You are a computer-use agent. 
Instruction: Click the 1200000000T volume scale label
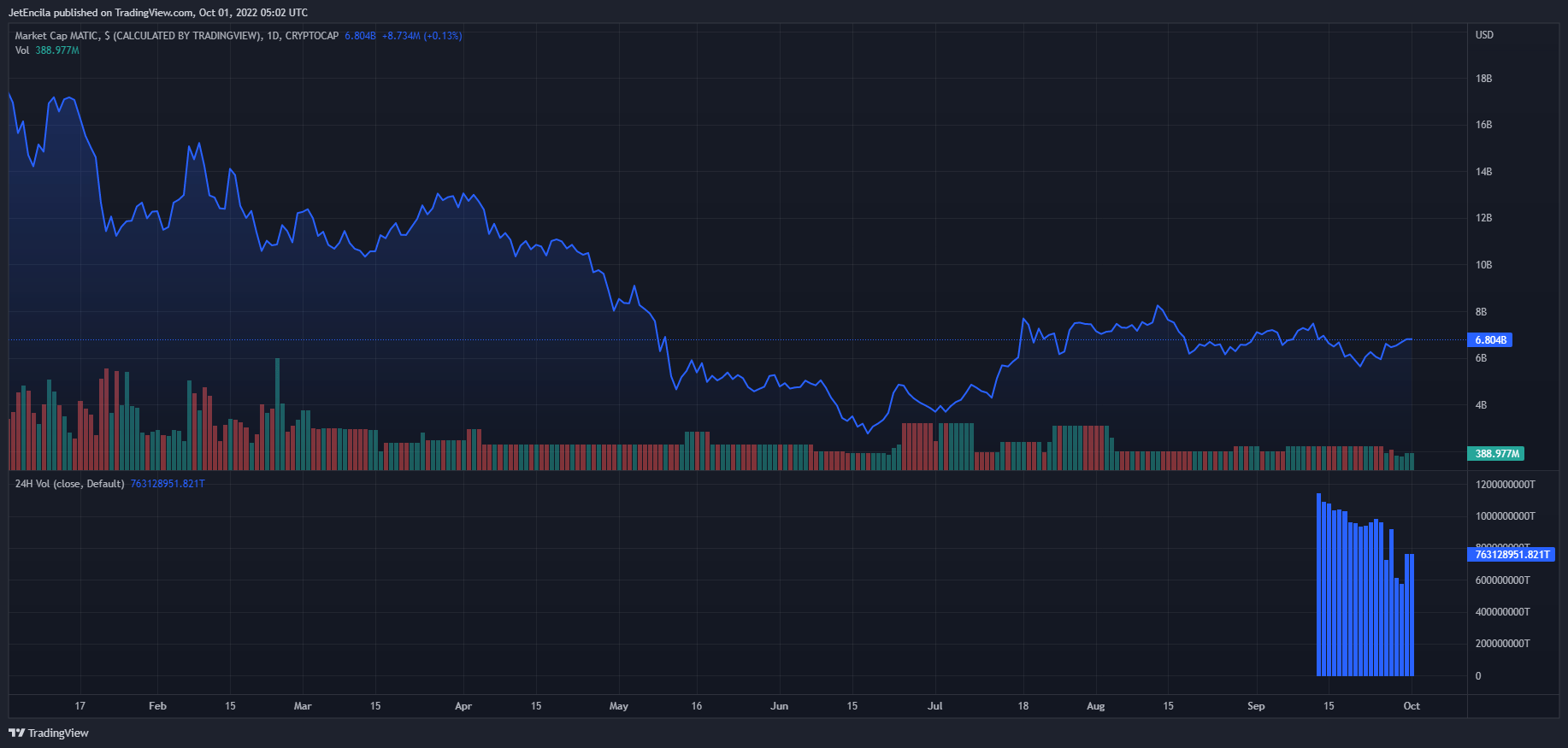click(x=1505, y=485)
